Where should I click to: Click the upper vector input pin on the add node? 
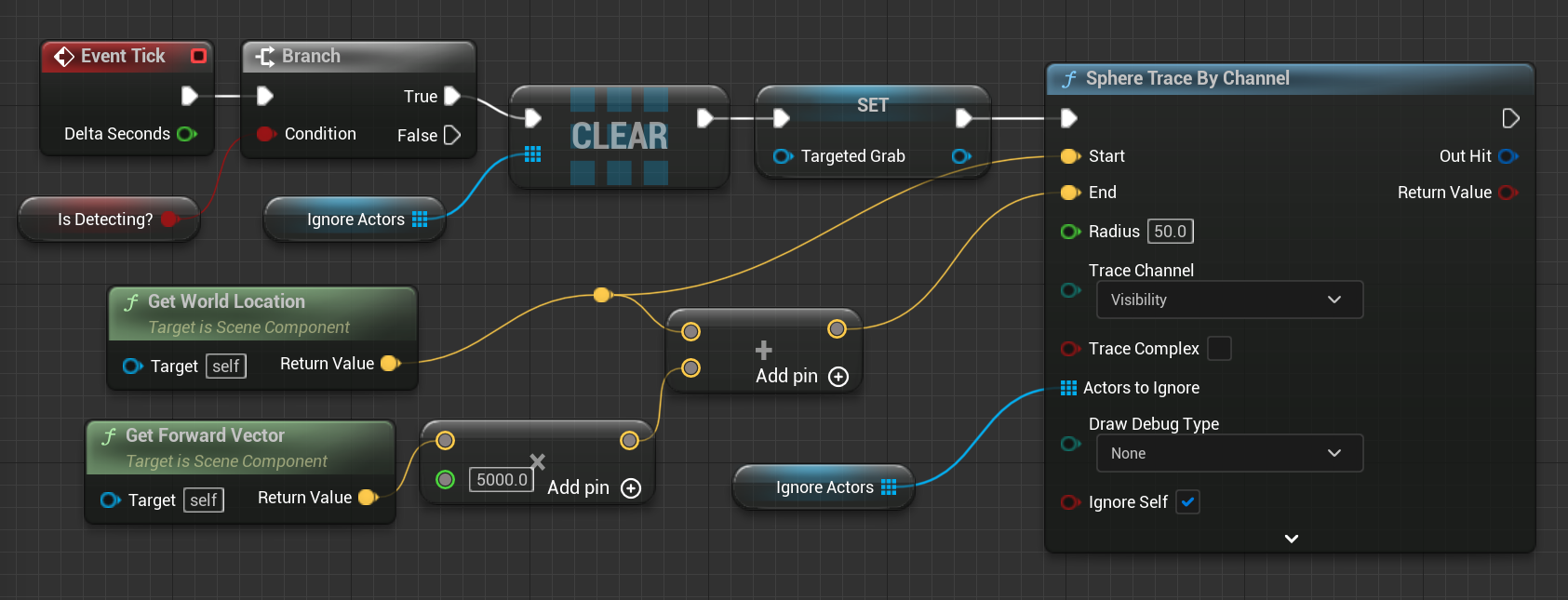(x=690, y=331)
